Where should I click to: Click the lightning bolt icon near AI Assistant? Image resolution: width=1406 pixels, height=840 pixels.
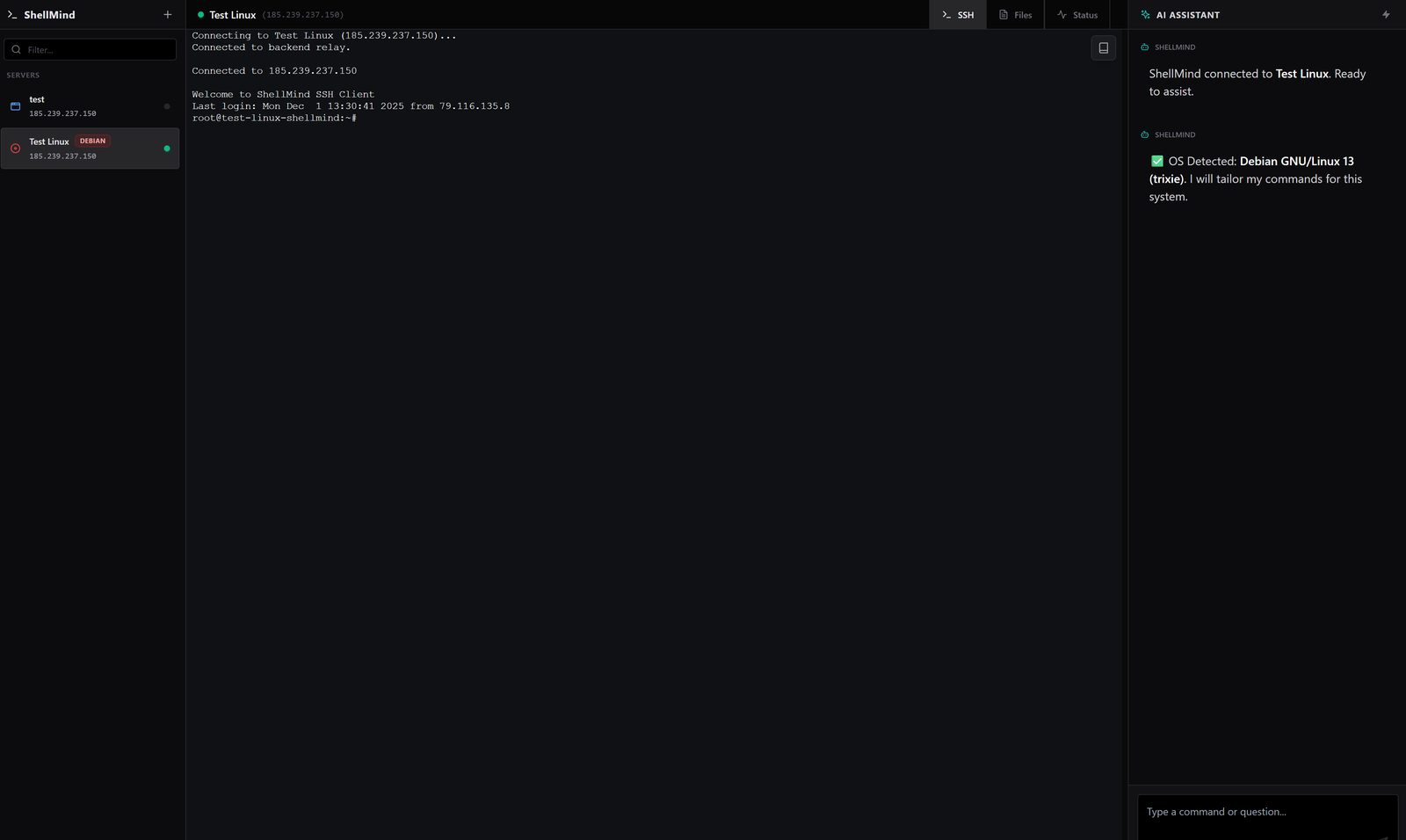click(x=1386, y=14)
